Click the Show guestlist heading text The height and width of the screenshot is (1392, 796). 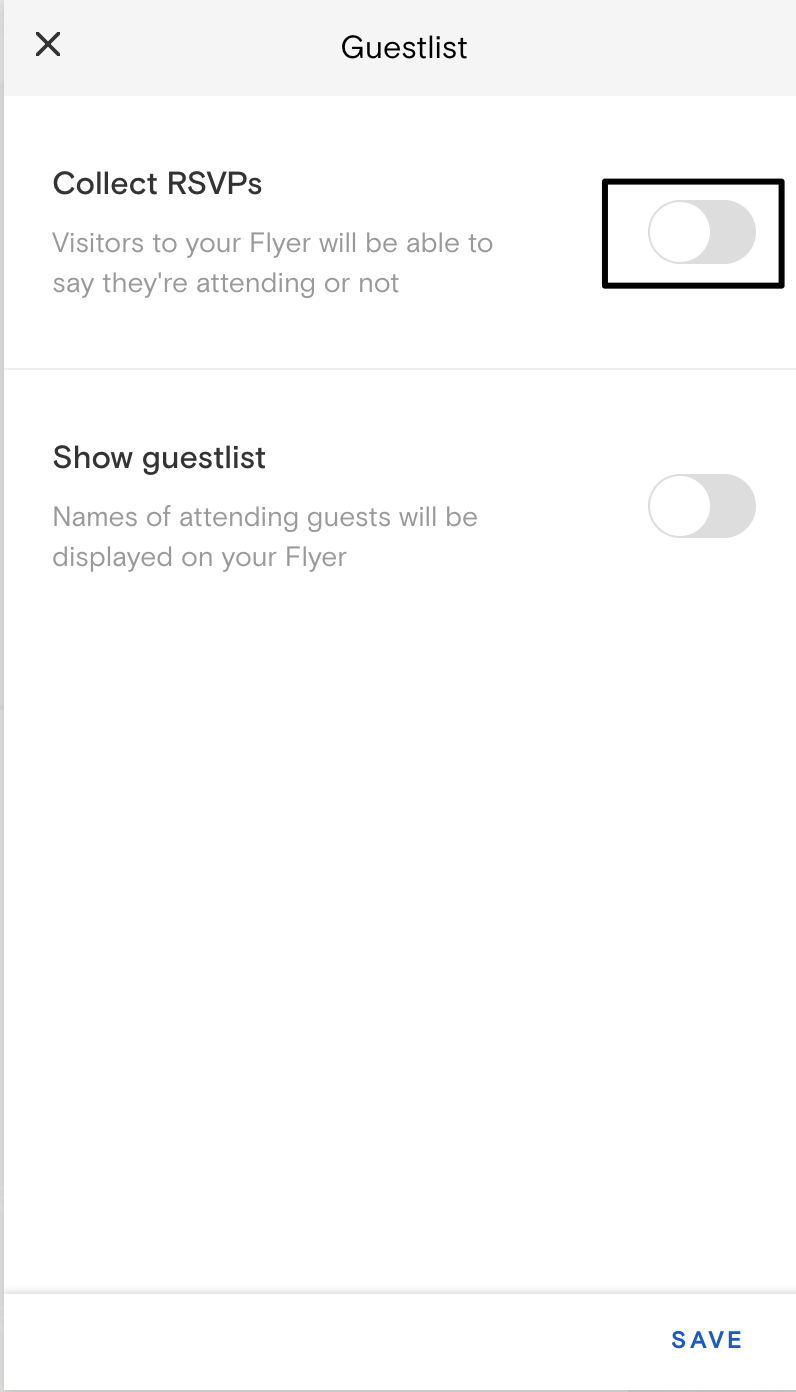point(159,458)
